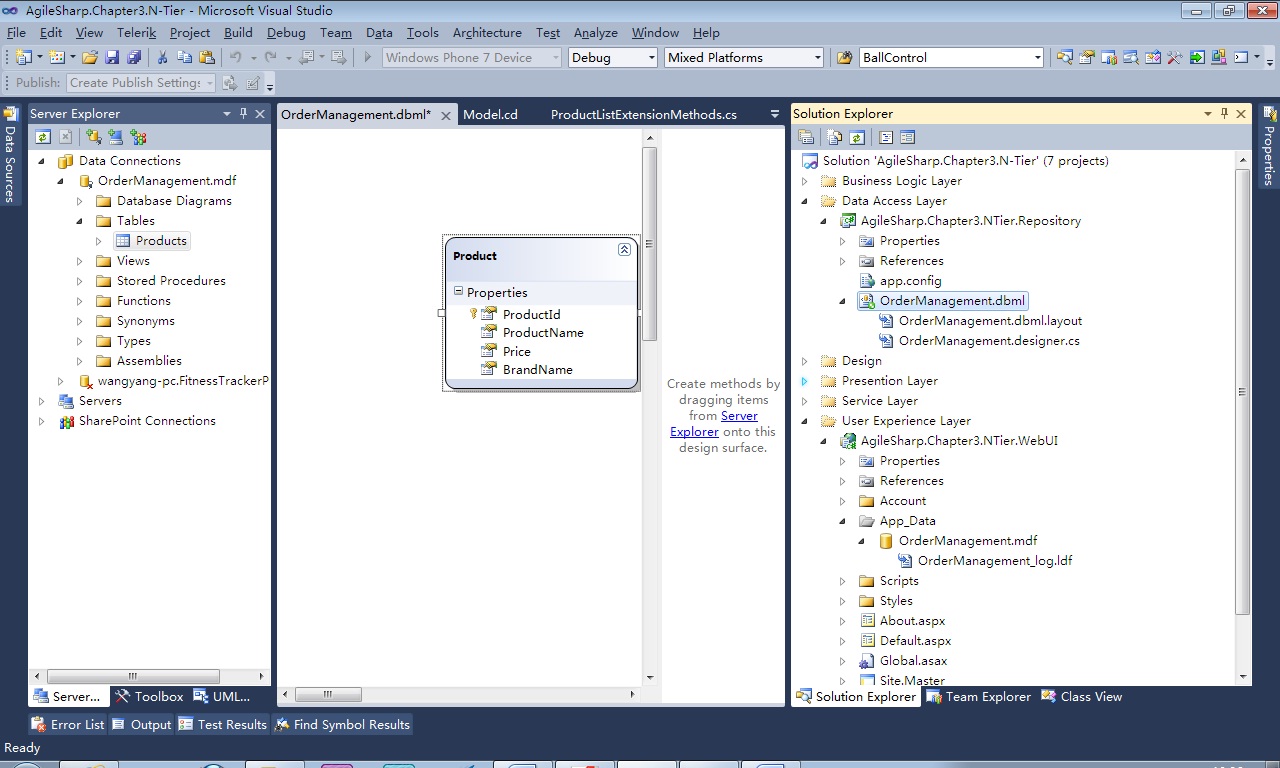This screenshot has height=768, width=1280.
Task: Collapse the Tables folder in Server Explorer
Action: tap(80, 221)
